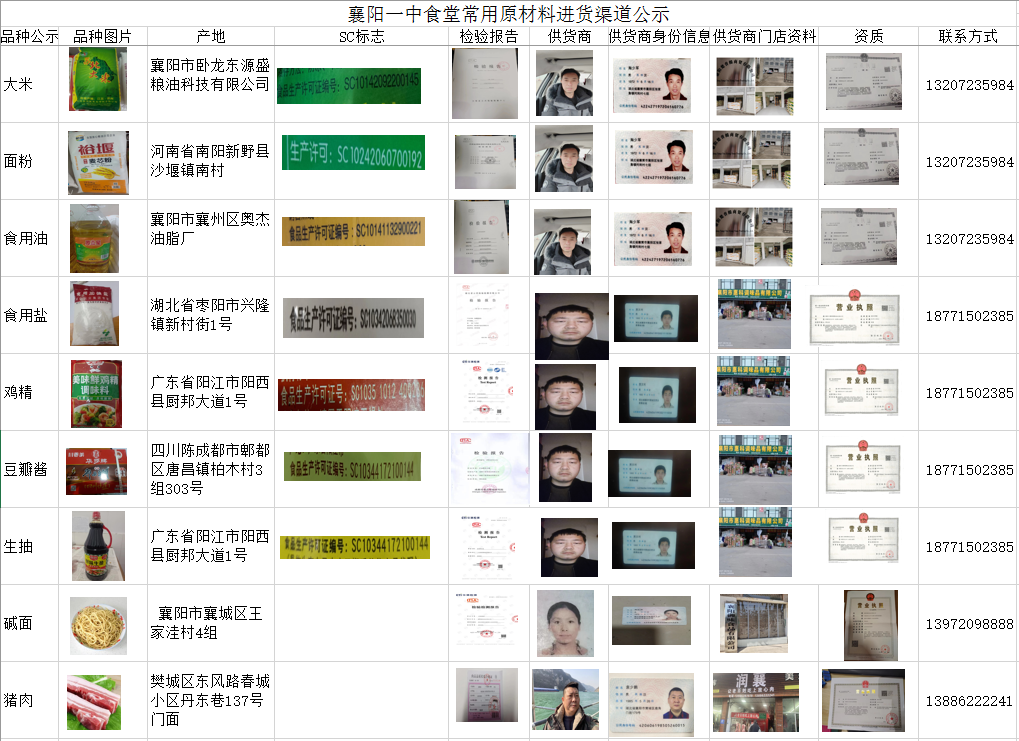Image resolution: width=1019 pixels, height=741 pixels.
Task: Click the soy sauce bottle image in 生抽 row
Action: coord(98,546)
